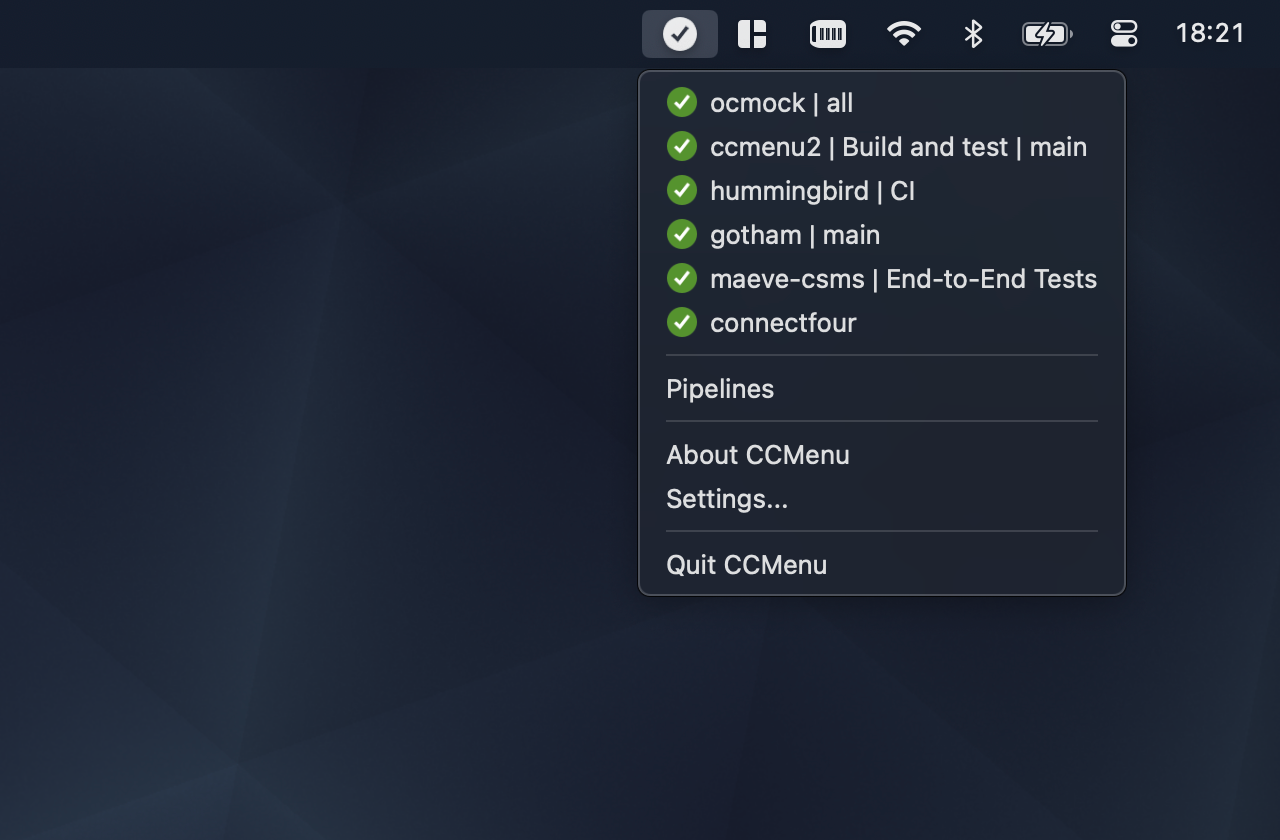Click the success icon next to connectfour

click(681, 321)
